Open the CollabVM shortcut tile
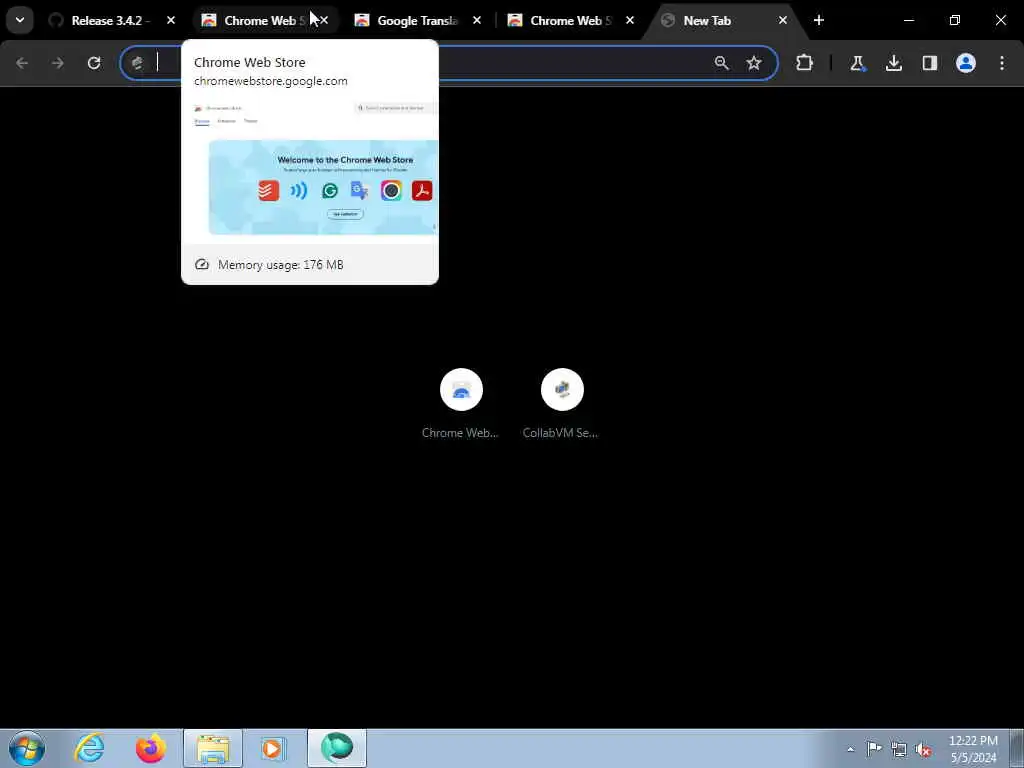This screenshot has height=768, width=1024. point(562,404)
